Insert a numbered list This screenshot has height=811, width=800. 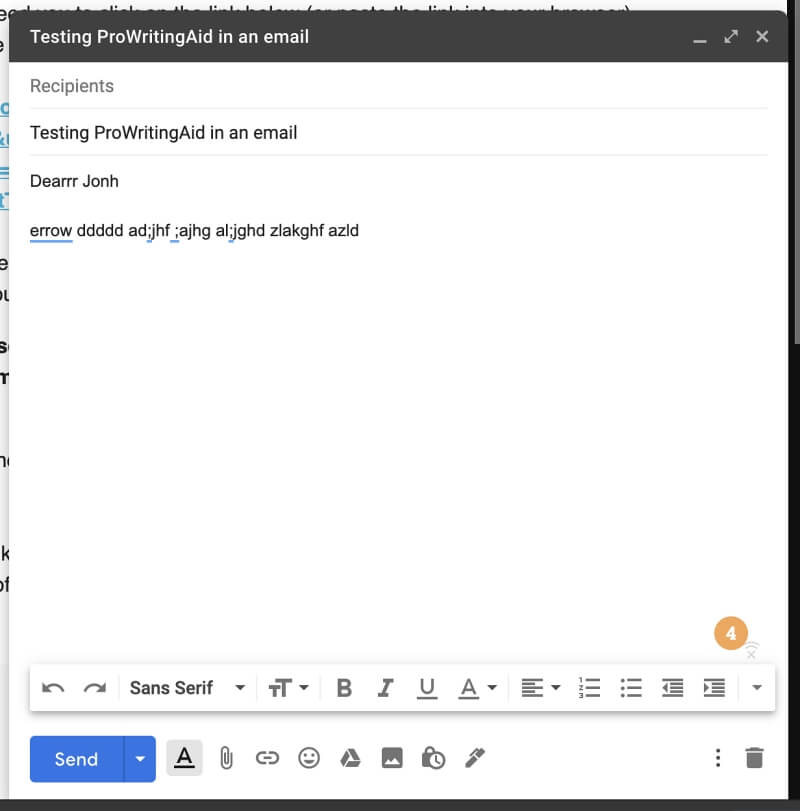coord(590,688)
